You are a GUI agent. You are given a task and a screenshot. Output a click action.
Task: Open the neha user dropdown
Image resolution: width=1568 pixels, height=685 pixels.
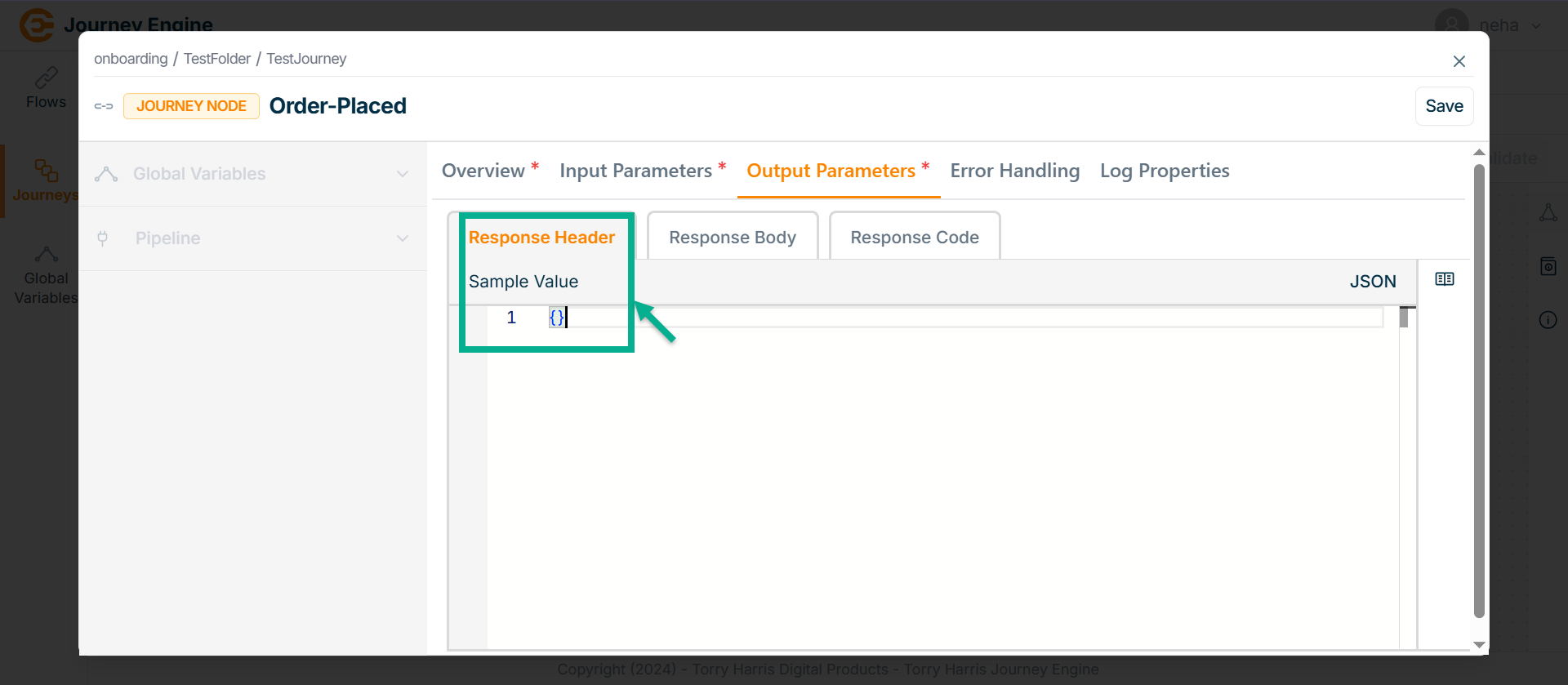point(1499,24)
